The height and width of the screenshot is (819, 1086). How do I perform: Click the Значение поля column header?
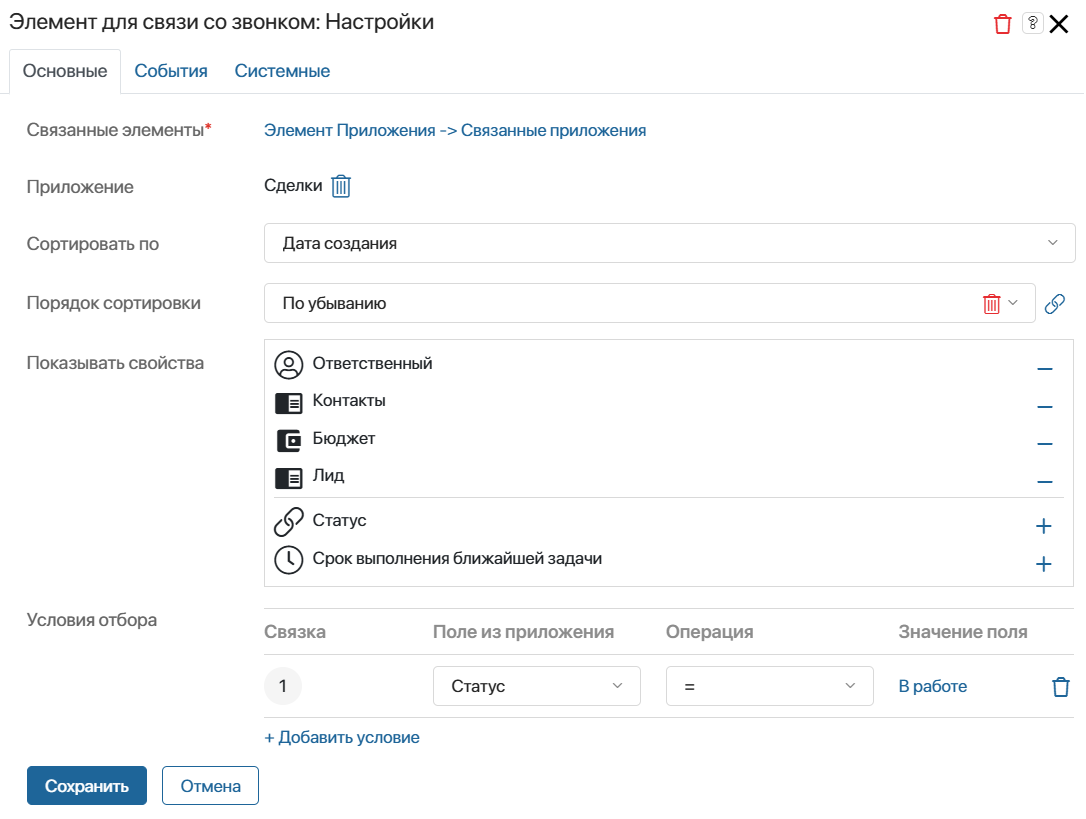pos(963,632)
